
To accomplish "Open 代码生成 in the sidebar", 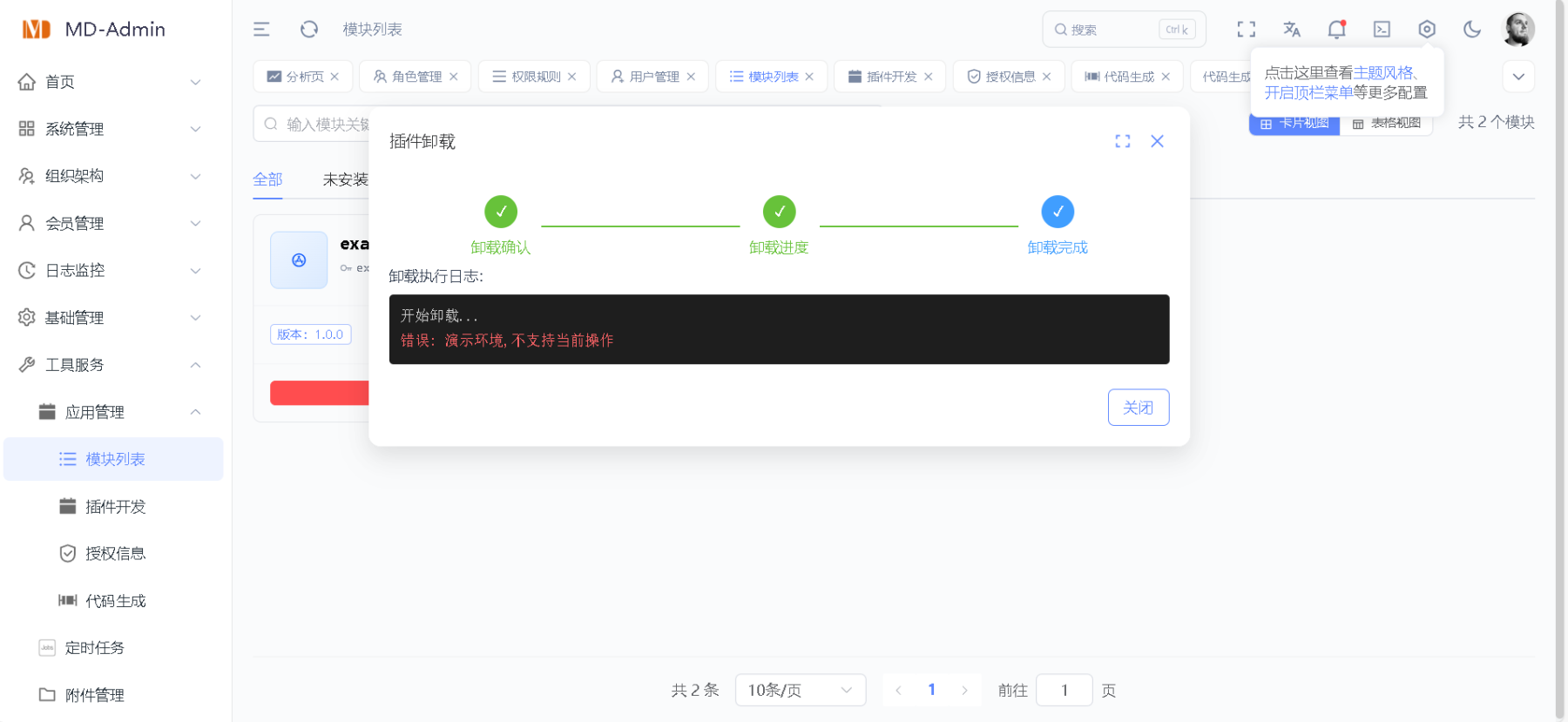I will point(112,601).
